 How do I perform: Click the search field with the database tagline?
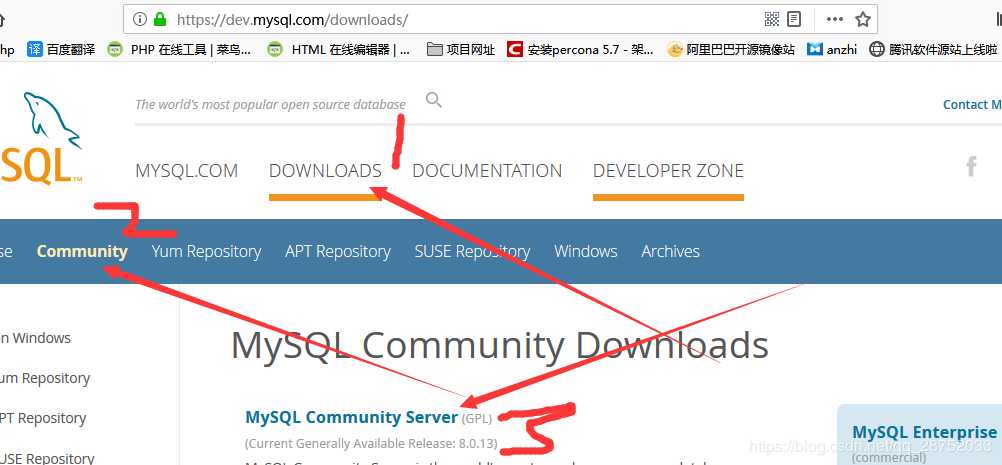point(270,104)
